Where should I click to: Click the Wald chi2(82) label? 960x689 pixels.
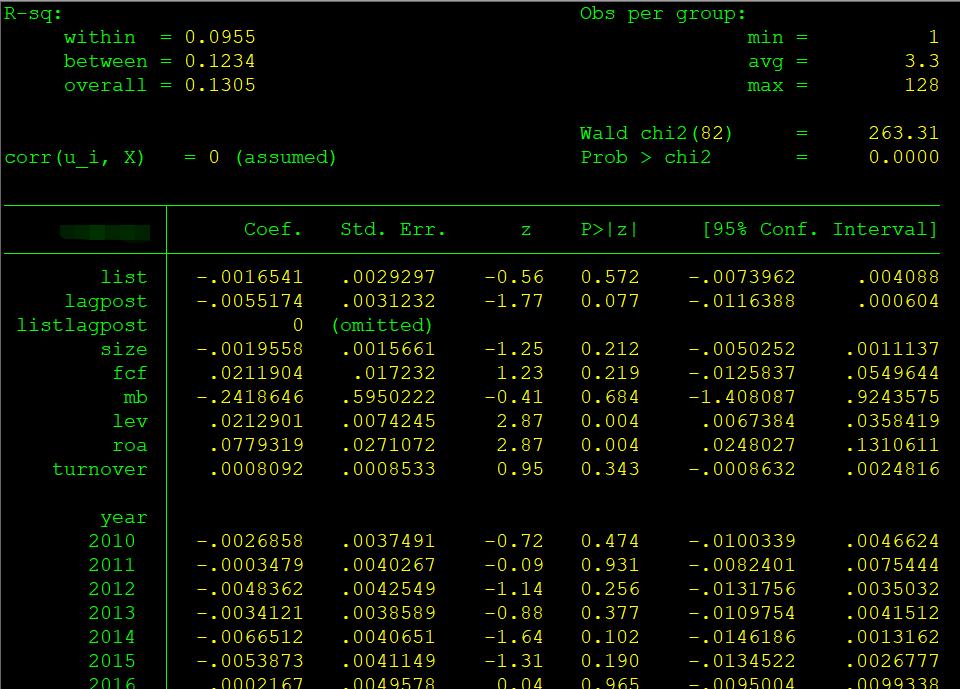656,134
